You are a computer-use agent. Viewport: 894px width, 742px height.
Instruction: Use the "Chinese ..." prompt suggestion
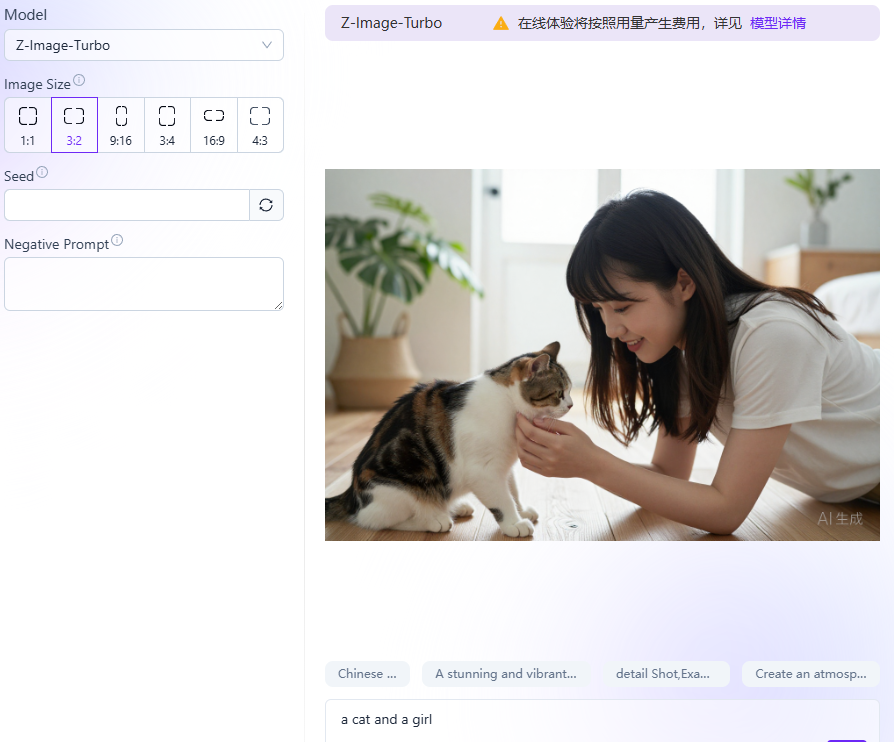367,674
